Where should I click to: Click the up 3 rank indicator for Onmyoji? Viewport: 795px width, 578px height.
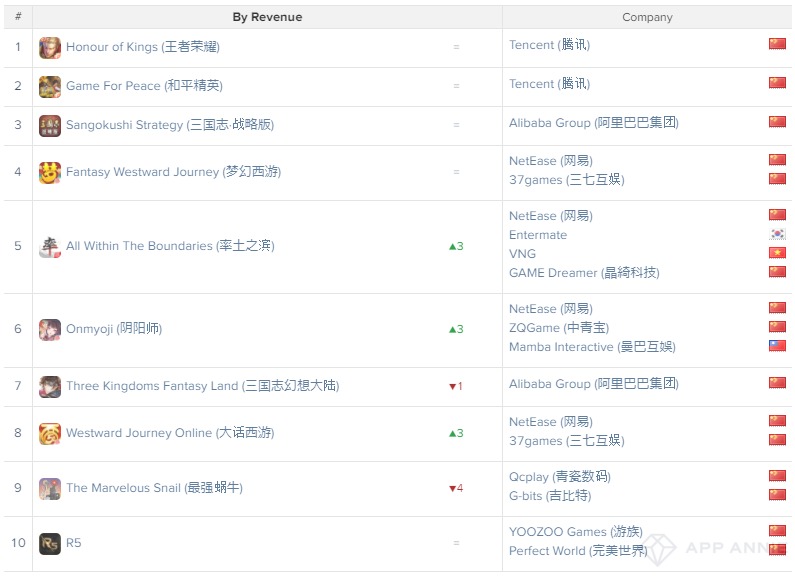tap(456, 330)
